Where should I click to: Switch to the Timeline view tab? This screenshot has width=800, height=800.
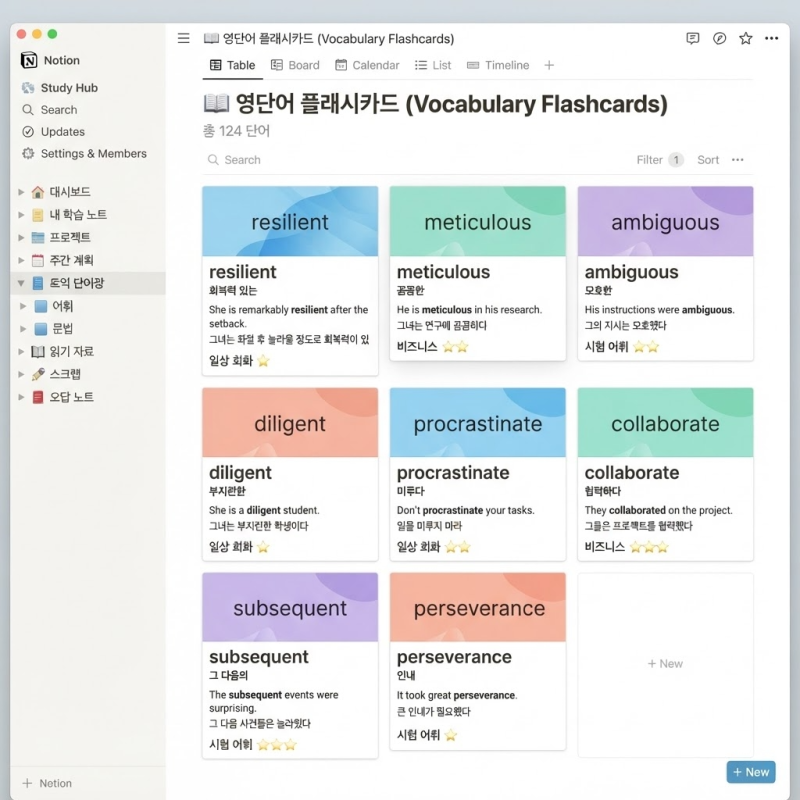[498, 65]
